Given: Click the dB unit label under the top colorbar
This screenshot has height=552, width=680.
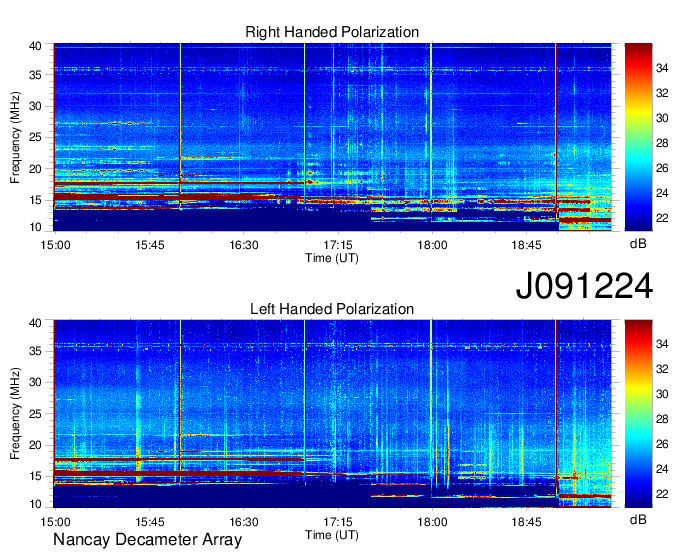Looking at the screenshot, I should click(638, 244).
